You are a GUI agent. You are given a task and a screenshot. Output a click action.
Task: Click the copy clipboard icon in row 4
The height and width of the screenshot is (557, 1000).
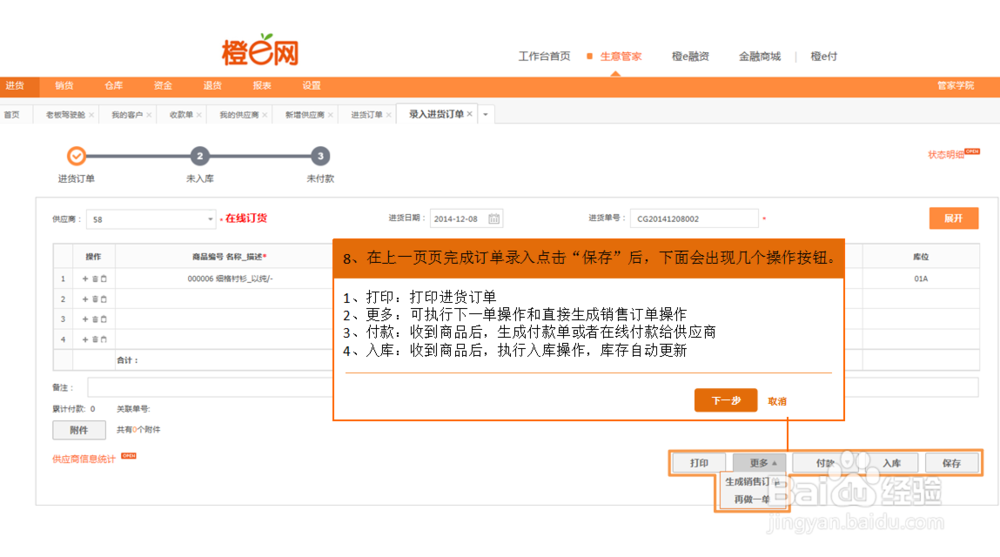point(104,339)
